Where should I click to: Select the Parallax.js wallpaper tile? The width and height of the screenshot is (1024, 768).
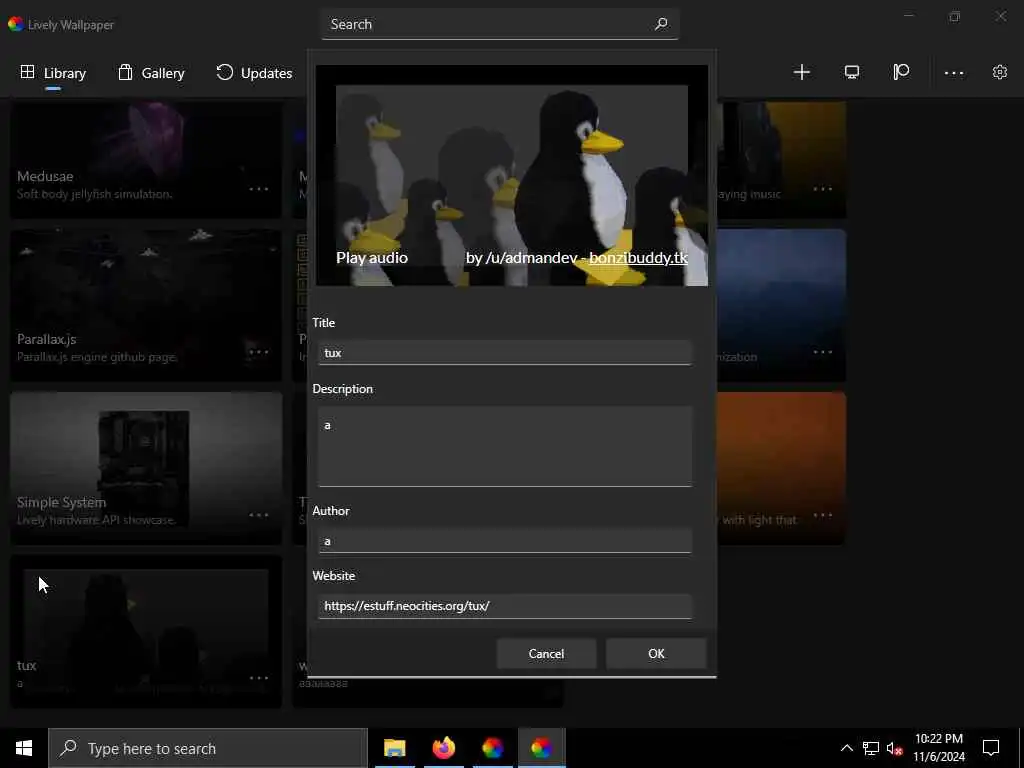(146, 305)
